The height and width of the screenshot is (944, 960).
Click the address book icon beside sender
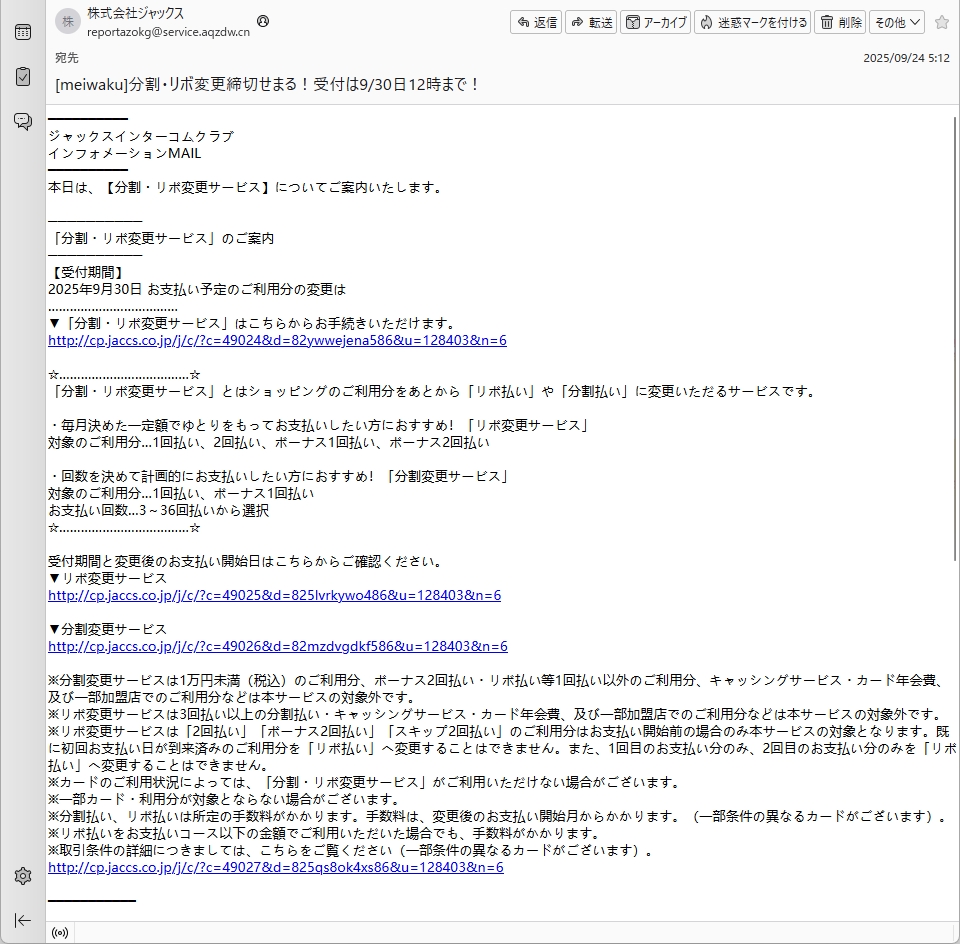point(263,21)
